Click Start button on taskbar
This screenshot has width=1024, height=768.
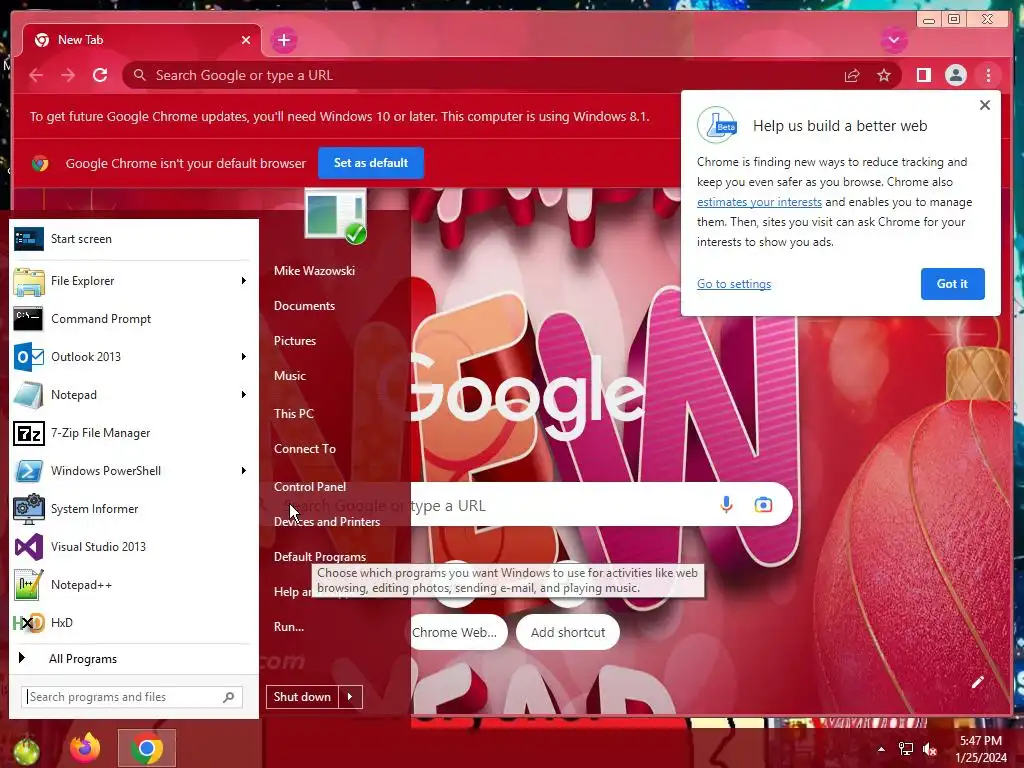tap(26, 750)
